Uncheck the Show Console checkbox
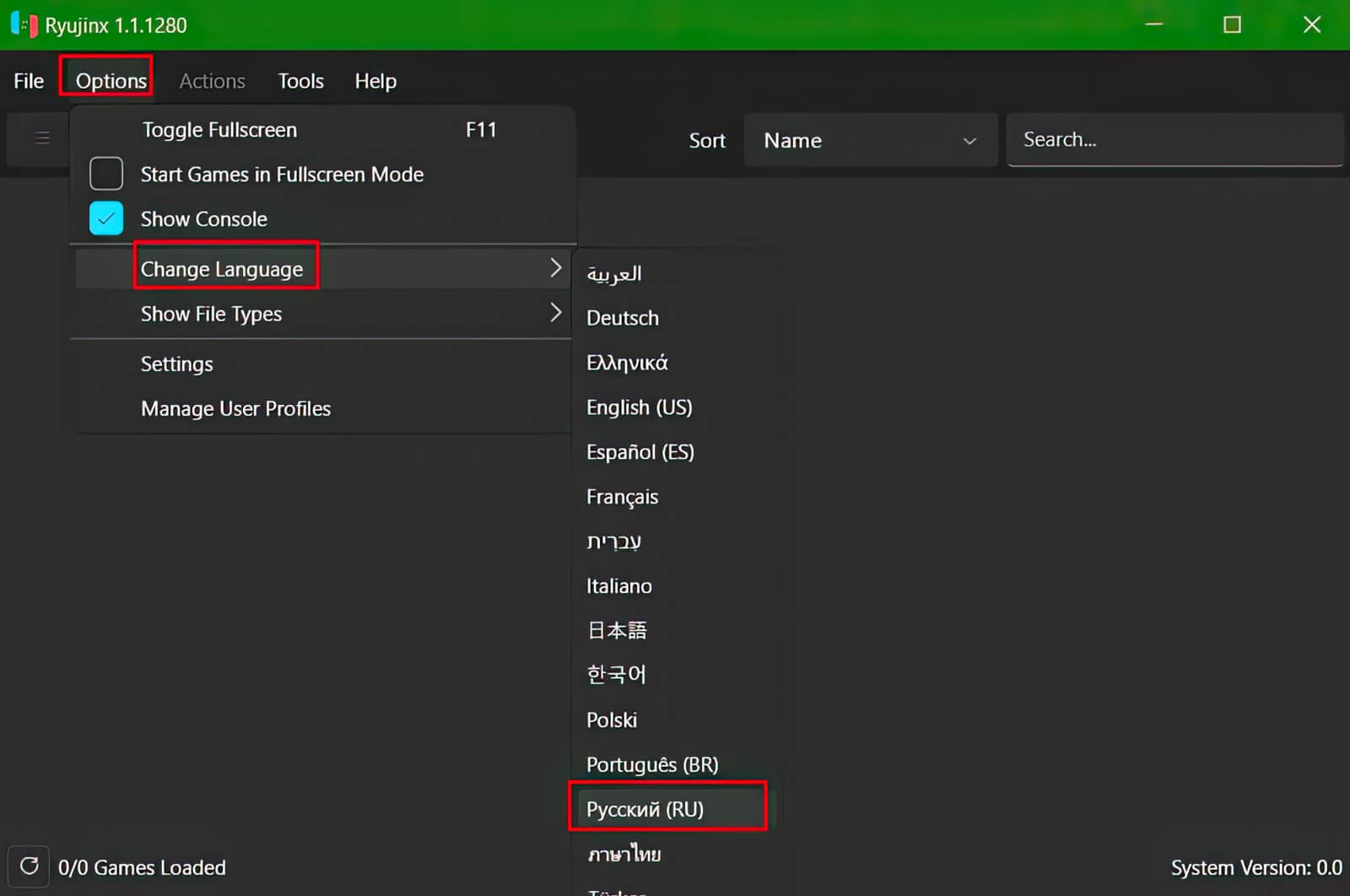 [106, 219]
